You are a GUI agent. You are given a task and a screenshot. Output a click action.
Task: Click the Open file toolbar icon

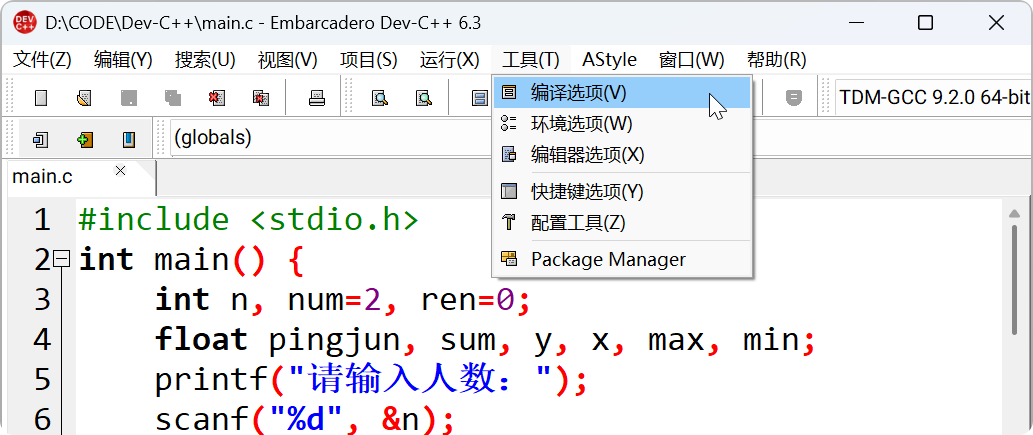click(84, 98)
